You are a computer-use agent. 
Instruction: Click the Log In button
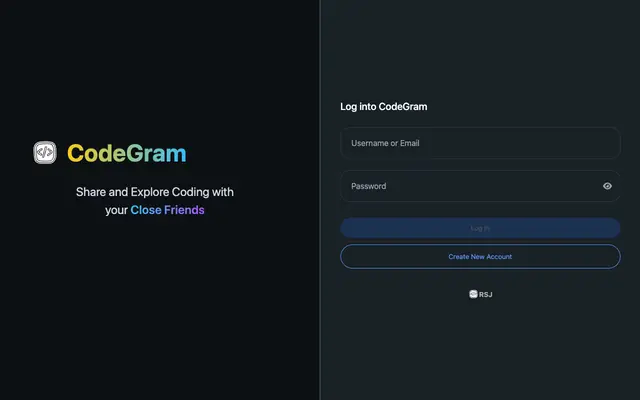[x=480, y=228]
